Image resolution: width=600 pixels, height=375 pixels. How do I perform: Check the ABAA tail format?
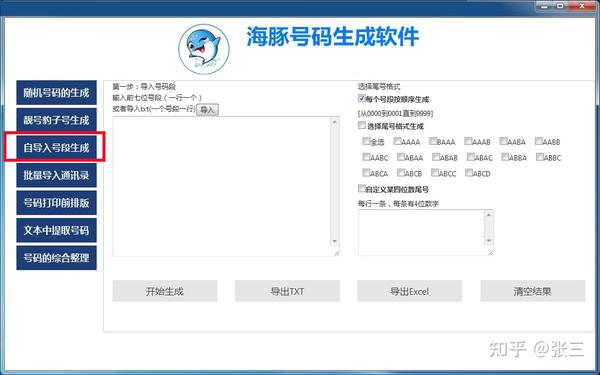tap(401, 157)
